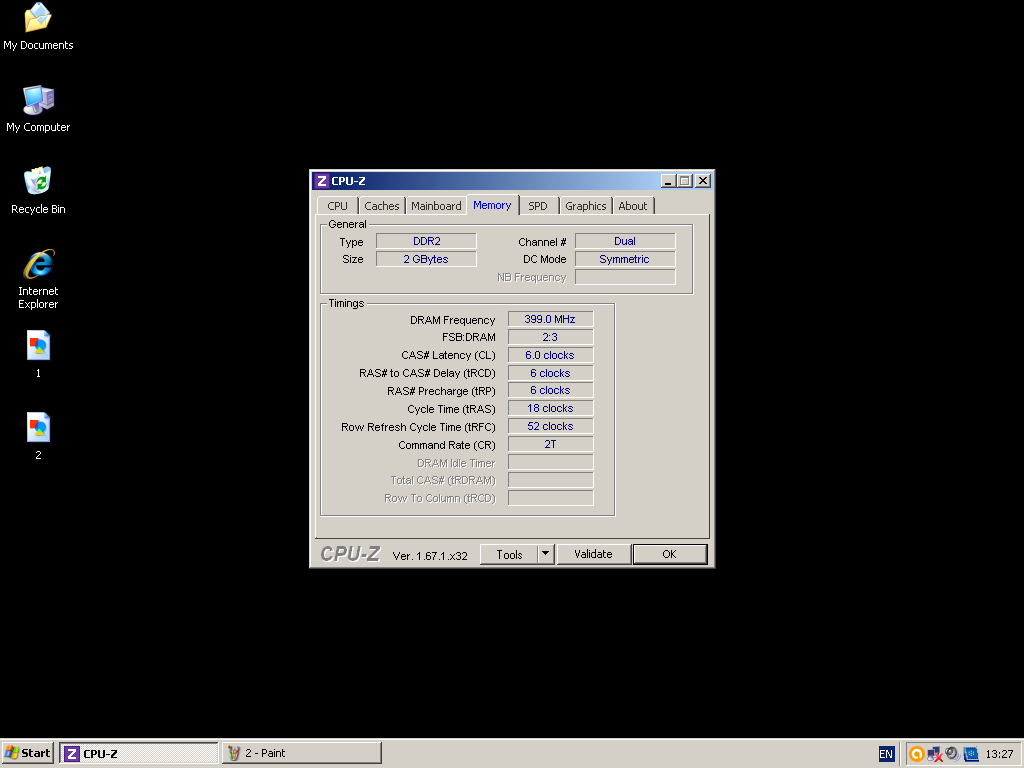
Task: Click the EN language indicator
Action: pyautogui.click(x=886, y=754)
